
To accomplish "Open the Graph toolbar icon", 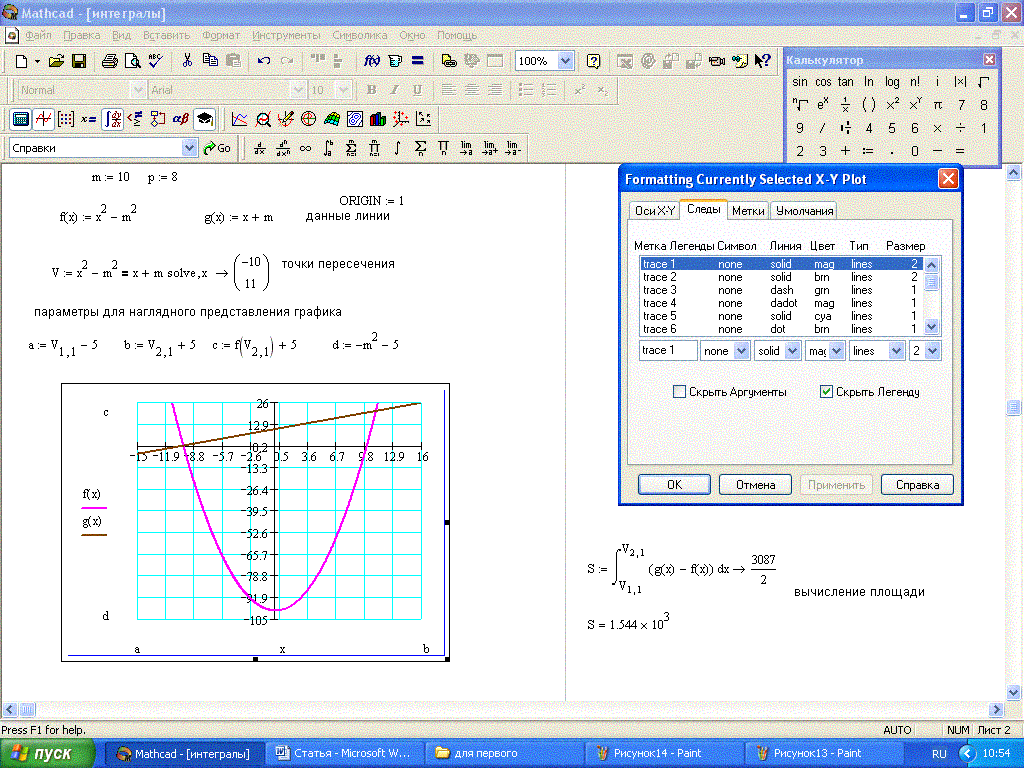I will tap(43, 119).
